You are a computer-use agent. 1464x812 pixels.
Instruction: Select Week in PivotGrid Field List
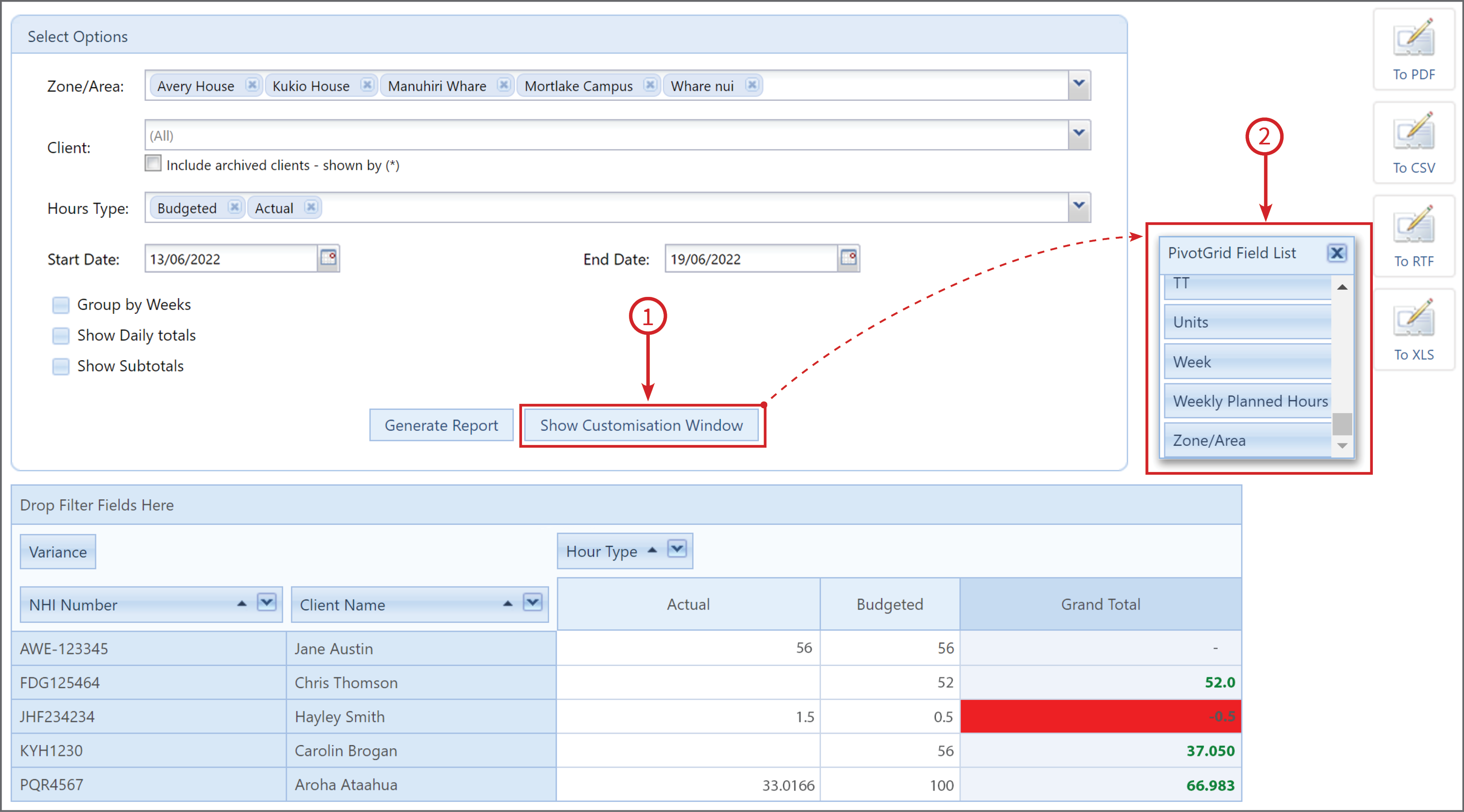pyautogui.click(x=1248, y=362)
